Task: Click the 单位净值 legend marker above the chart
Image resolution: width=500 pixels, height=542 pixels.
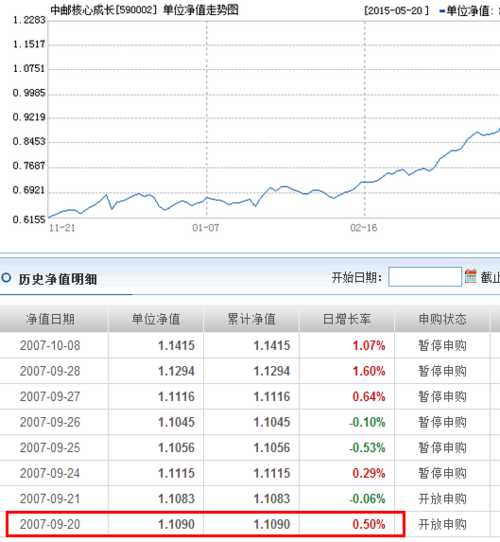Action: click(x=442, y=11)
